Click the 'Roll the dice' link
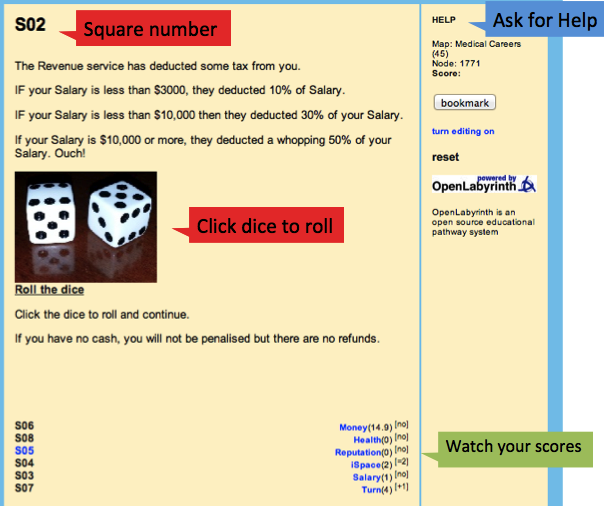Viewport: 604px width, 506px height. (x=49, y=290)
